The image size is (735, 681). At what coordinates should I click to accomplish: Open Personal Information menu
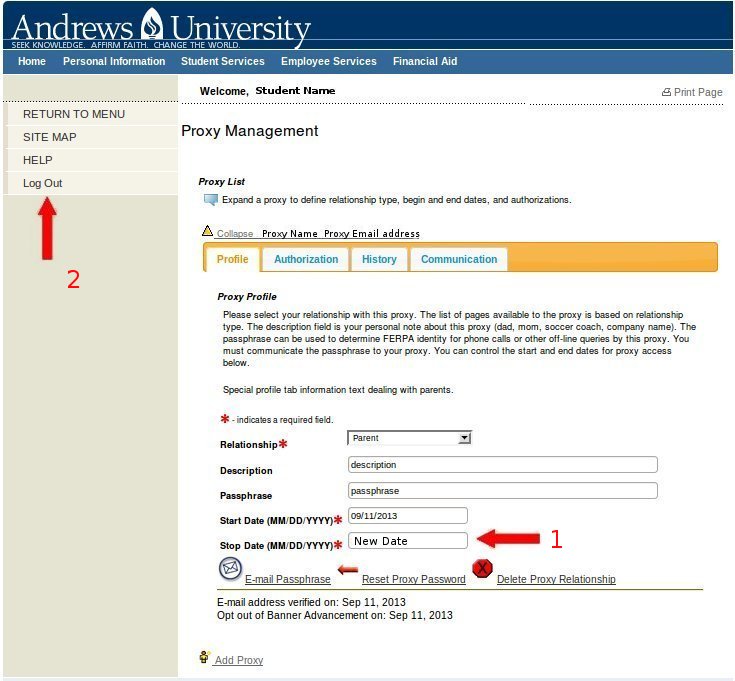point(114,61)
